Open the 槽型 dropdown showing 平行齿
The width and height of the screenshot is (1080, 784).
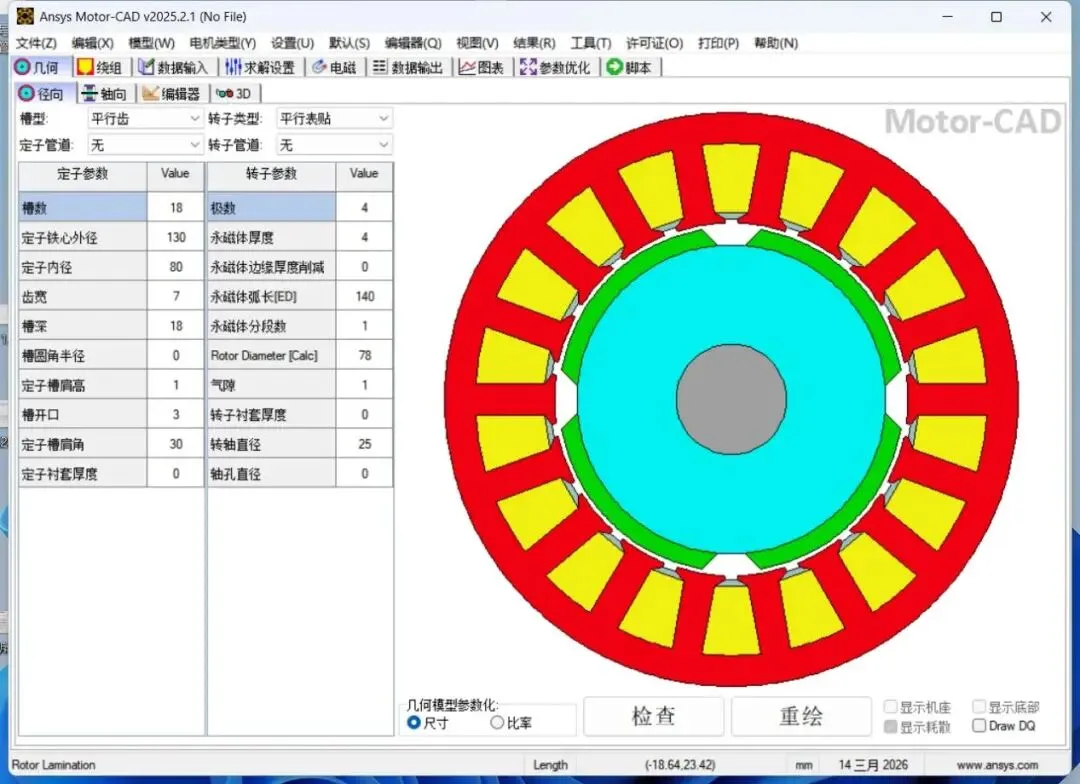(145, 118)
